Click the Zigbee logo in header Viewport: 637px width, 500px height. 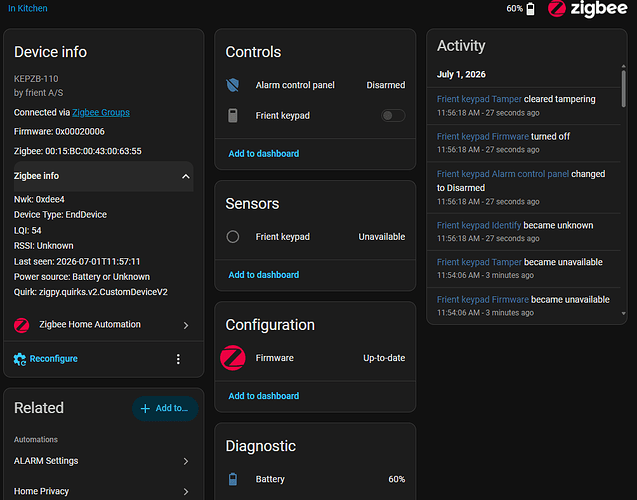[x=587, y=9]
